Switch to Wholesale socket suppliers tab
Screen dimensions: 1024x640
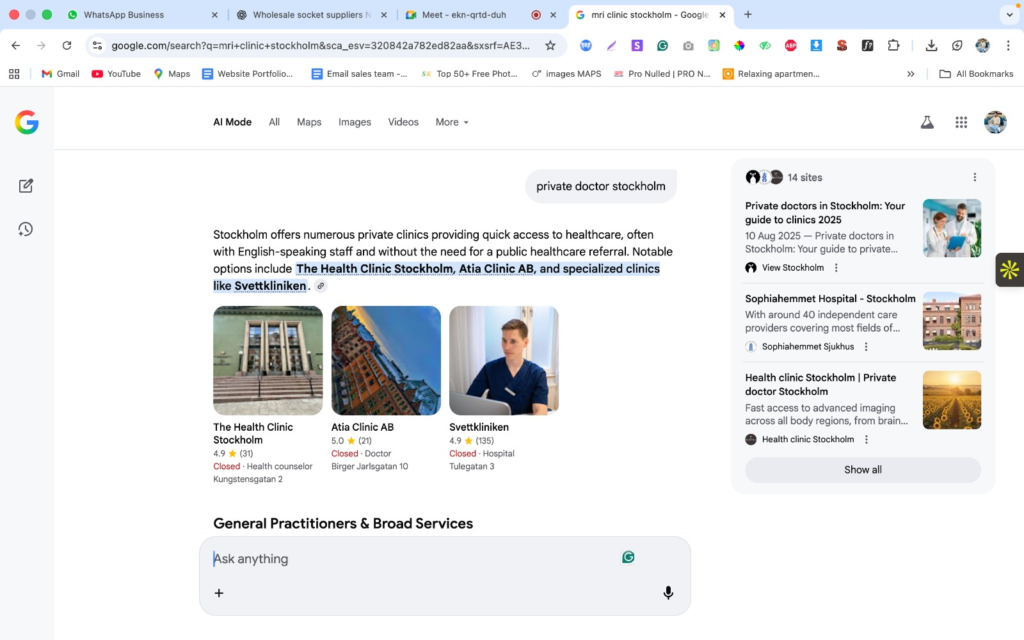[x=312, y=14]
